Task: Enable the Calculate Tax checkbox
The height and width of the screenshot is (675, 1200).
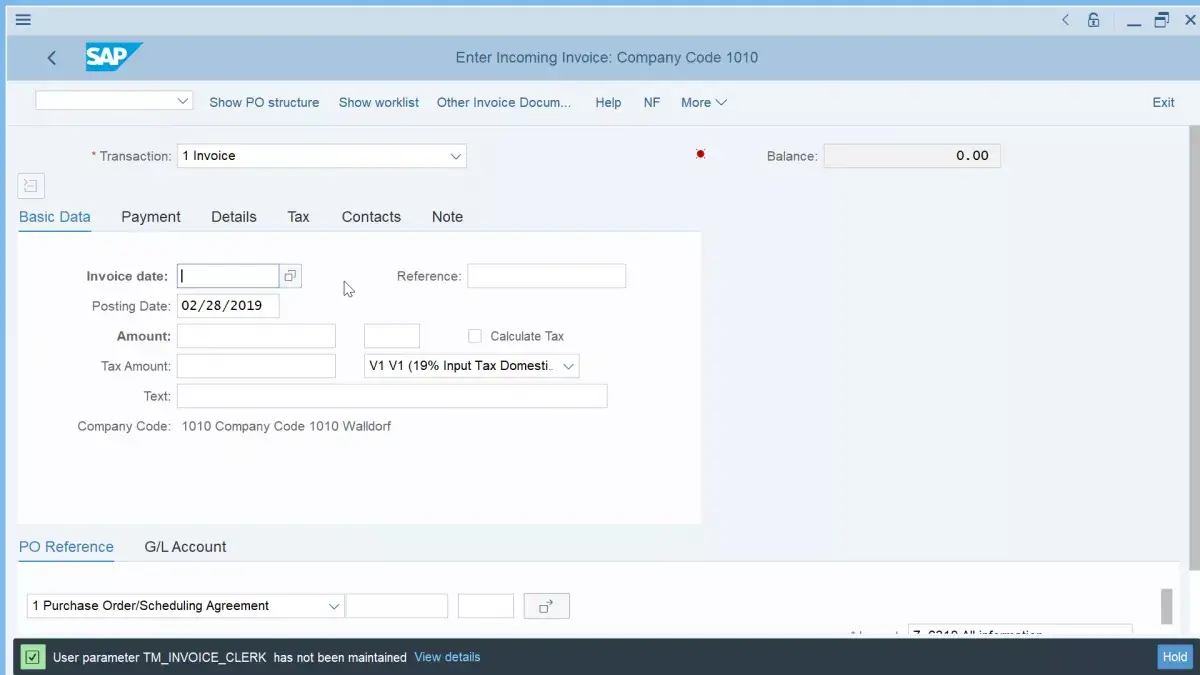Action: (x=475, y=336)
